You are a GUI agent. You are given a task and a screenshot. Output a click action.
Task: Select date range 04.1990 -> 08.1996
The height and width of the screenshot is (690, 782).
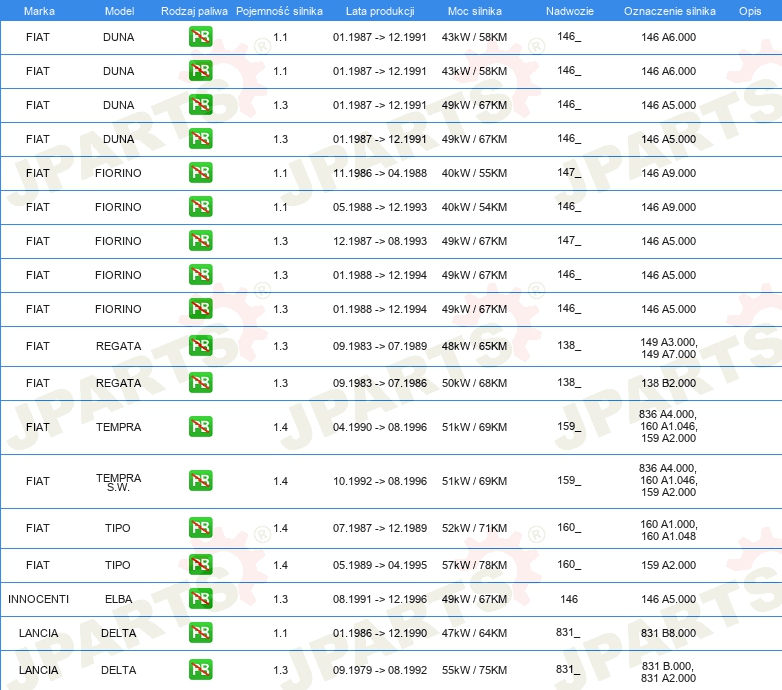(x=380, y=427)
